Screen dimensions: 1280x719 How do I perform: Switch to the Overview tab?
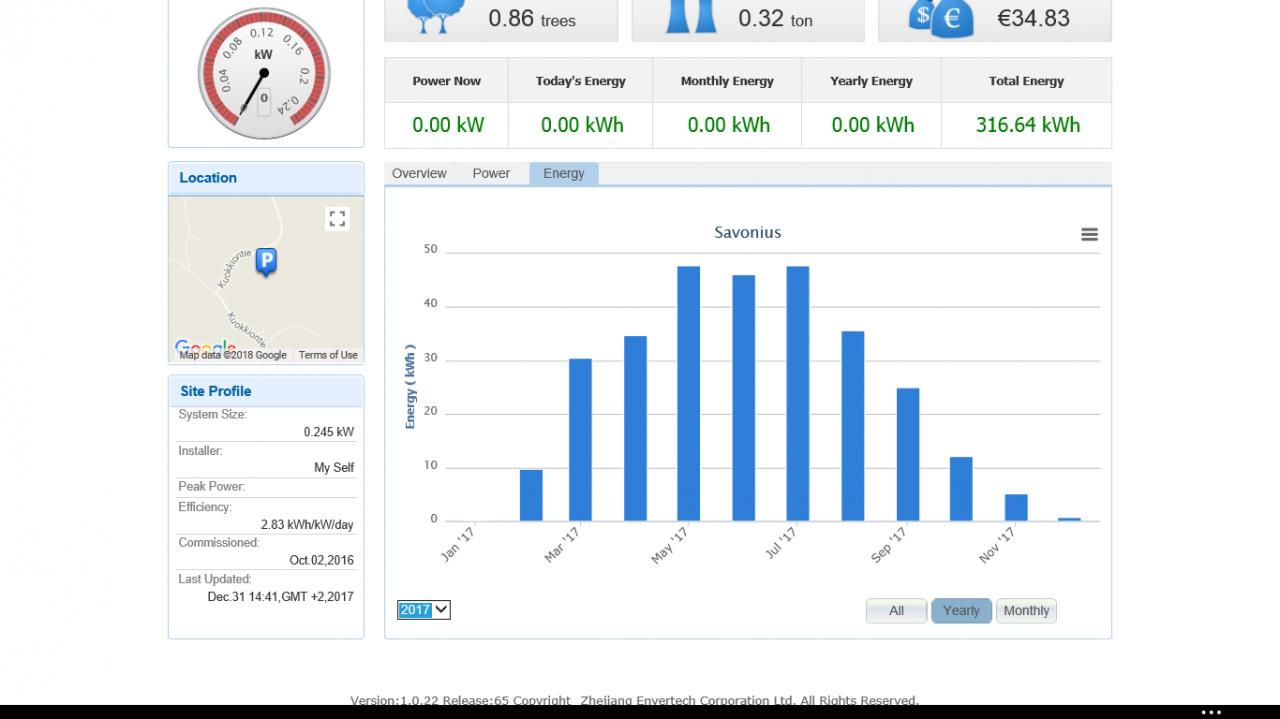[419, 173]
